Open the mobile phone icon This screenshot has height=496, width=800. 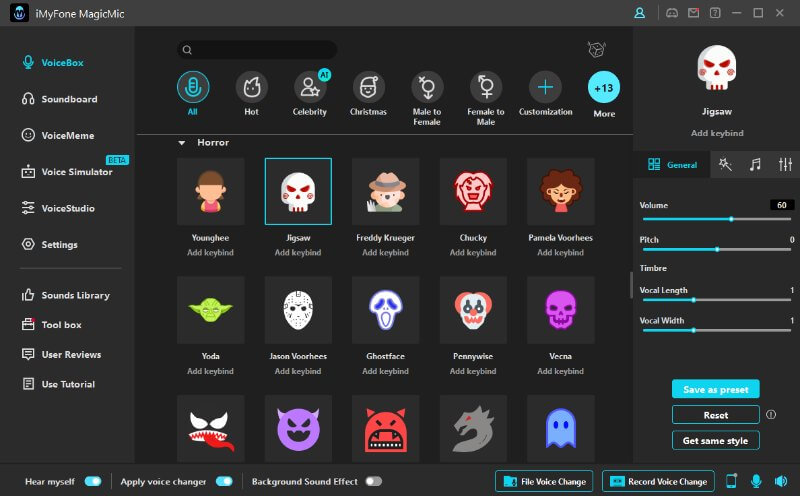732,481
